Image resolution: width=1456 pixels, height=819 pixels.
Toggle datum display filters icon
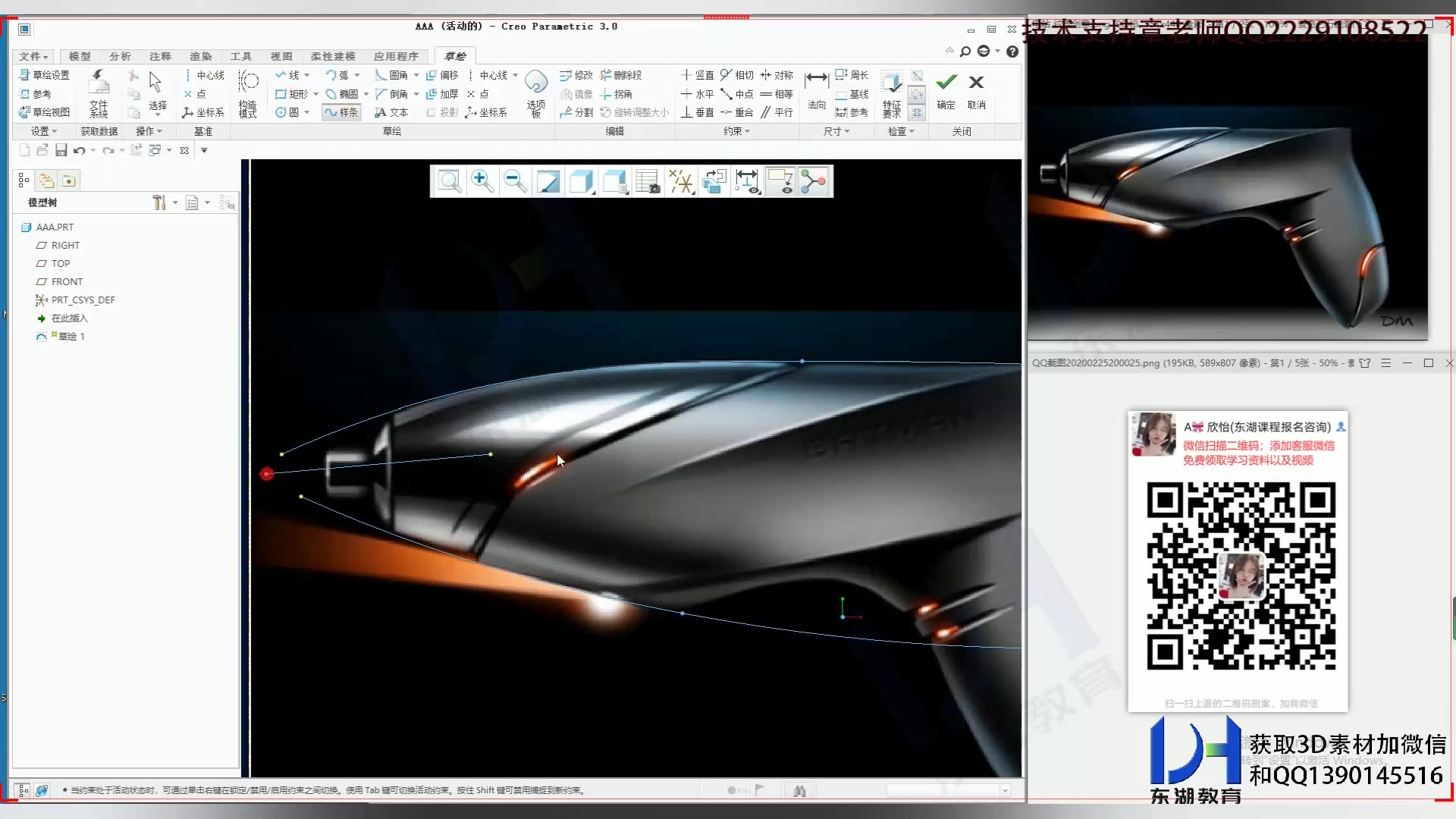[681, 181]
